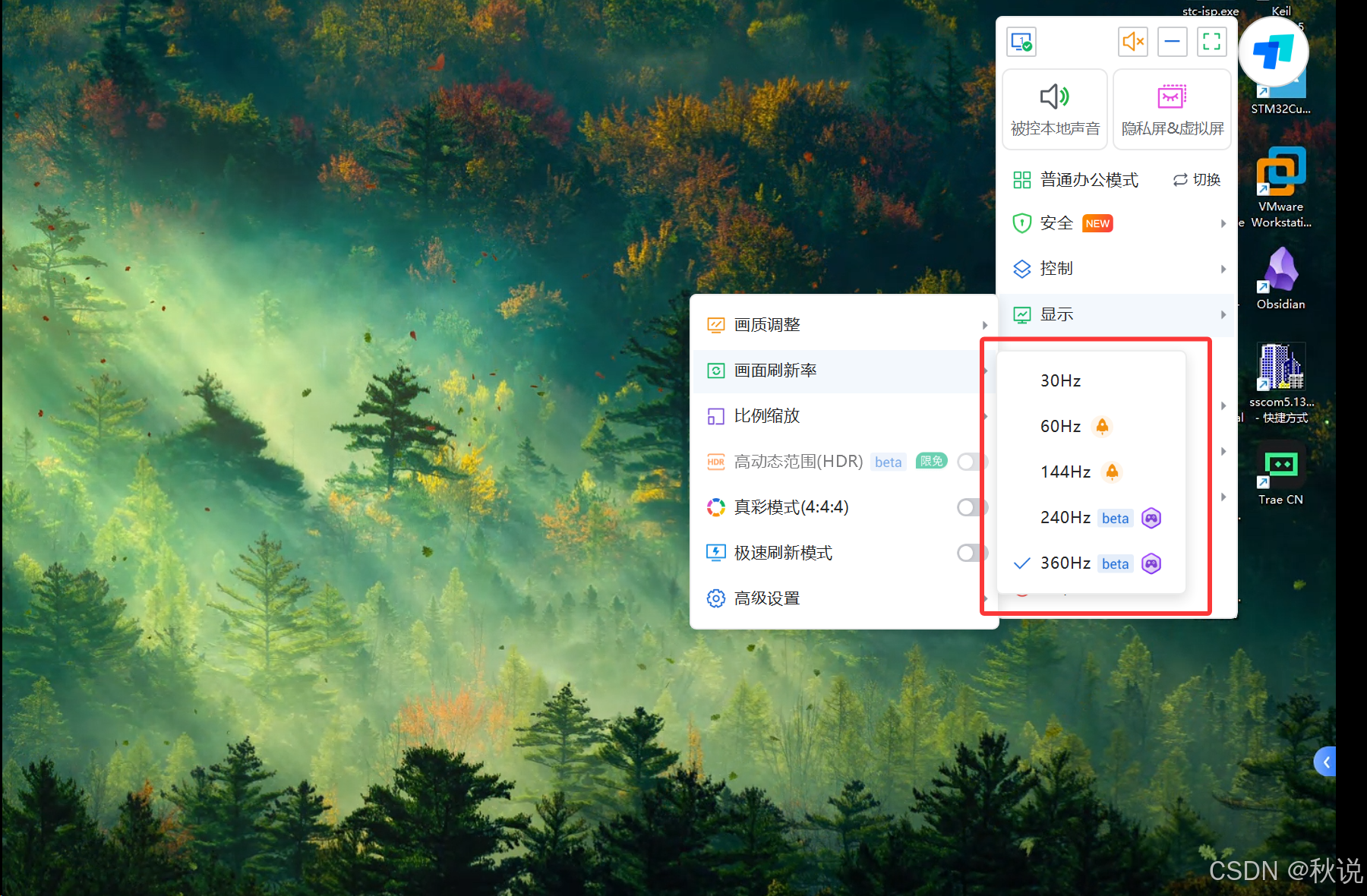Open 隐私屏&虚拟屏 settings
Screen dimensions: 1367x896
[1172, 109]
